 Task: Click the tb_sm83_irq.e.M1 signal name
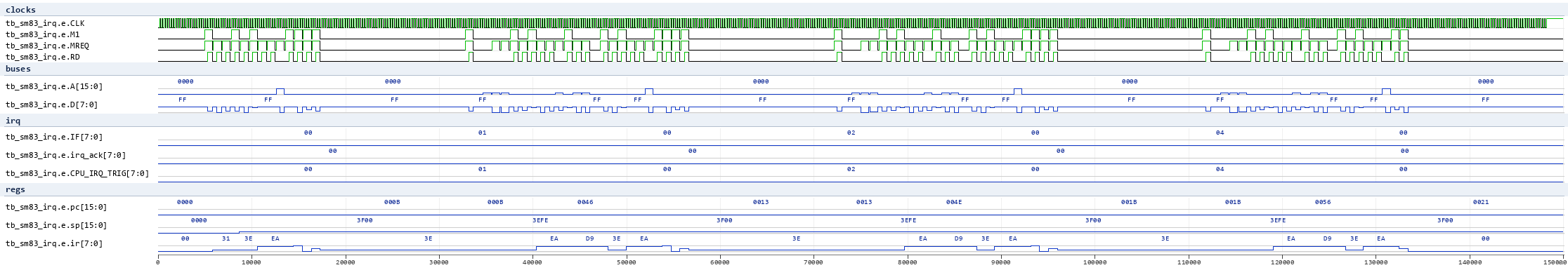tap(43, 34)
